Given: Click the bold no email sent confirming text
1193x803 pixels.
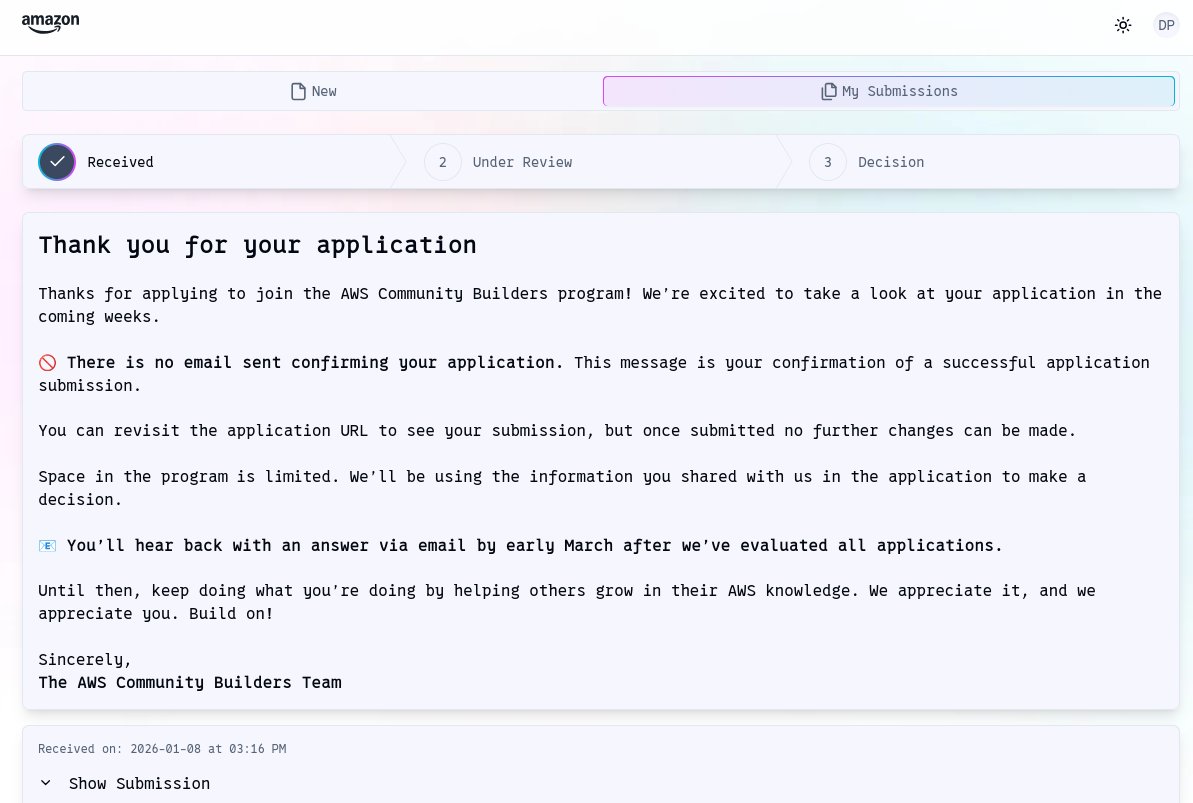Looking at the screenshot, I should 315,362.
